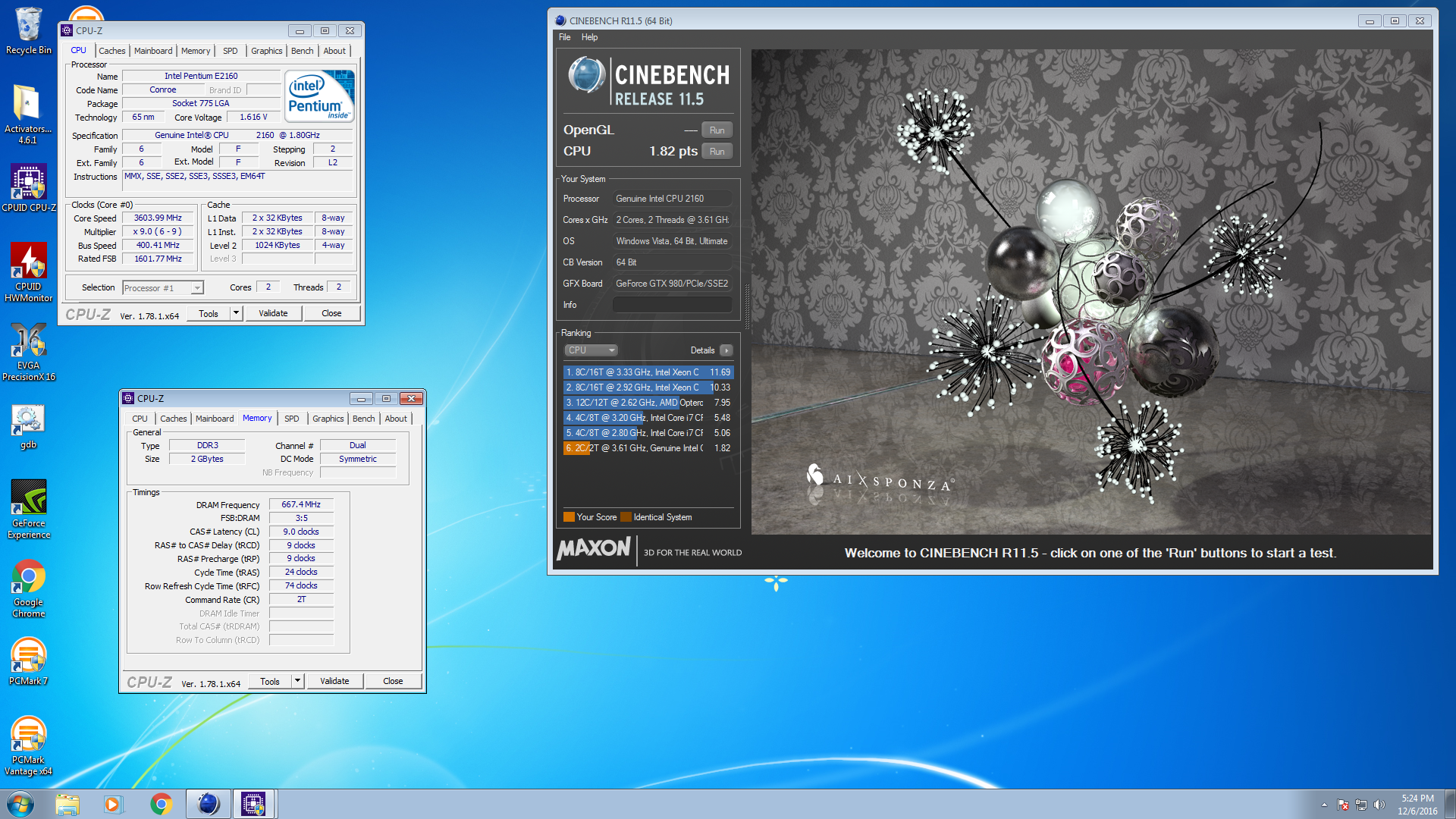Viewport: 1456px width, 819px height.
Task: Open the Recycle Bin desktop icon
Action: [28, 30]
